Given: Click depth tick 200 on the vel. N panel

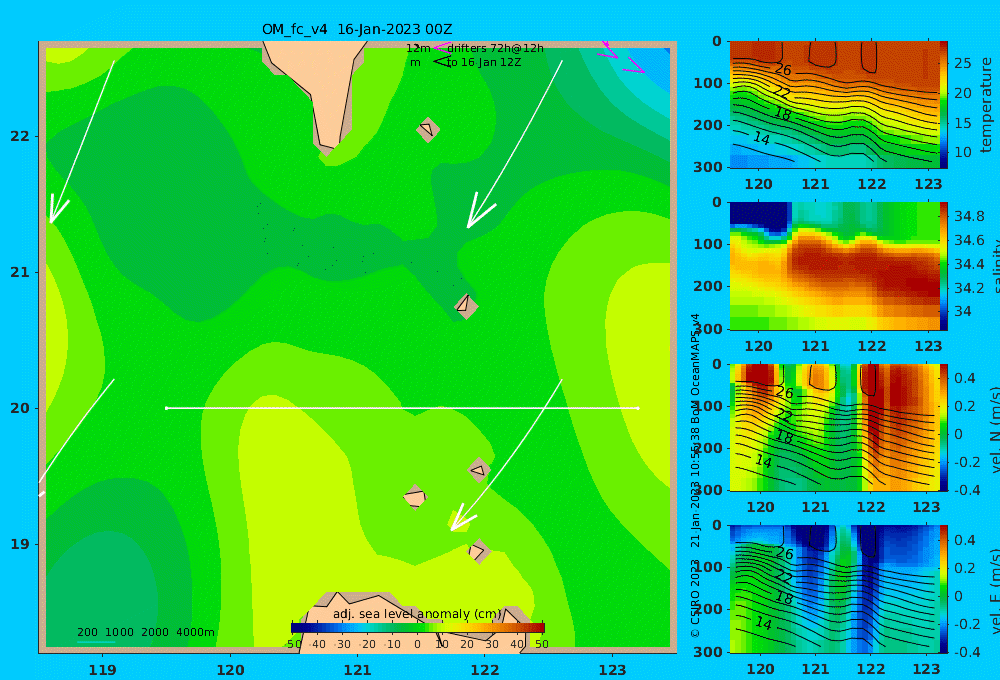Looking at the screenshot, I should point(708,448).
